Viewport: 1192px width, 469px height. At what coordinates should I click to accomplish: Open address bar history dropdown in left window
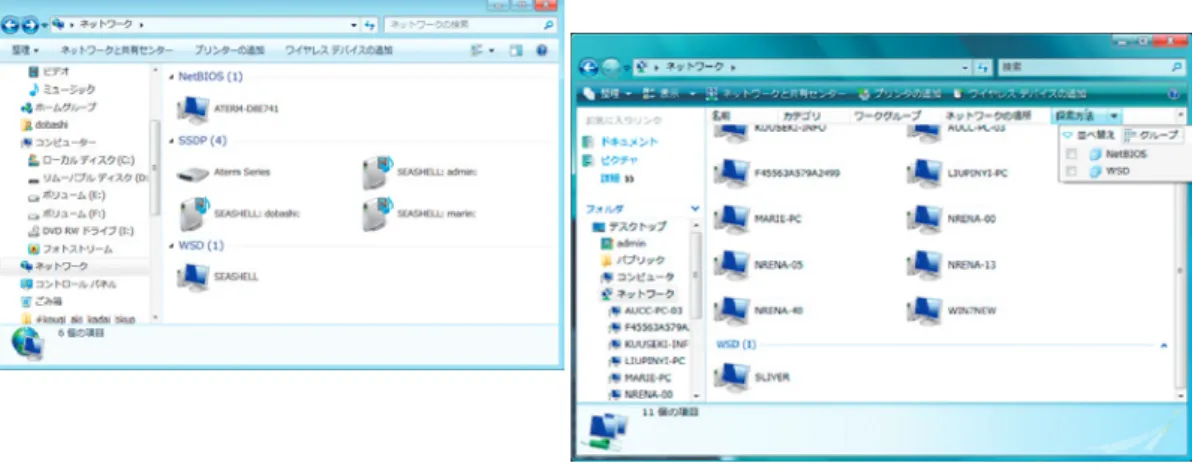354,25
